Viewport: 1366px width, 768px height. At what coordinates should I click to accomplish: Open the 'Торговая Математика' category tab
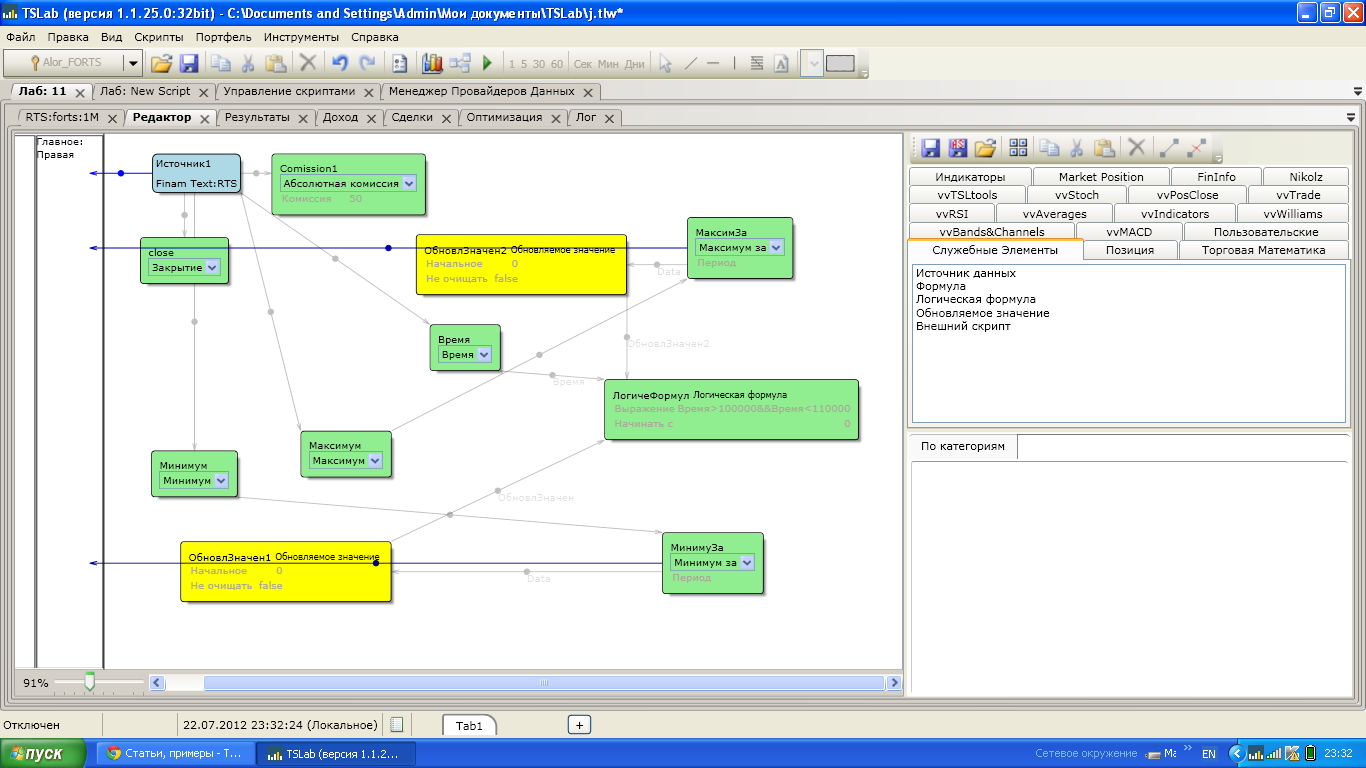pyautogui.click(x=1263, y=250)
